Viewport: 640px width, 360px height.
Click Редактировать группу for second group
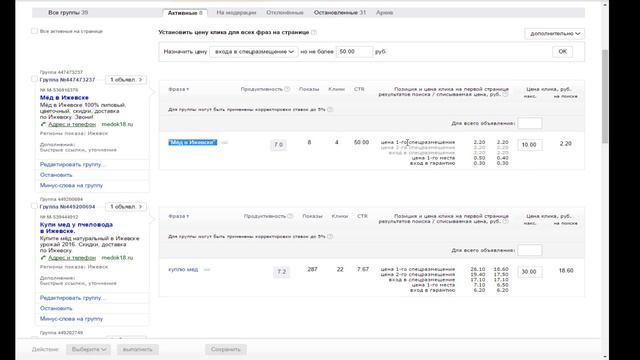pyautogui.click(x=72, y=298)
